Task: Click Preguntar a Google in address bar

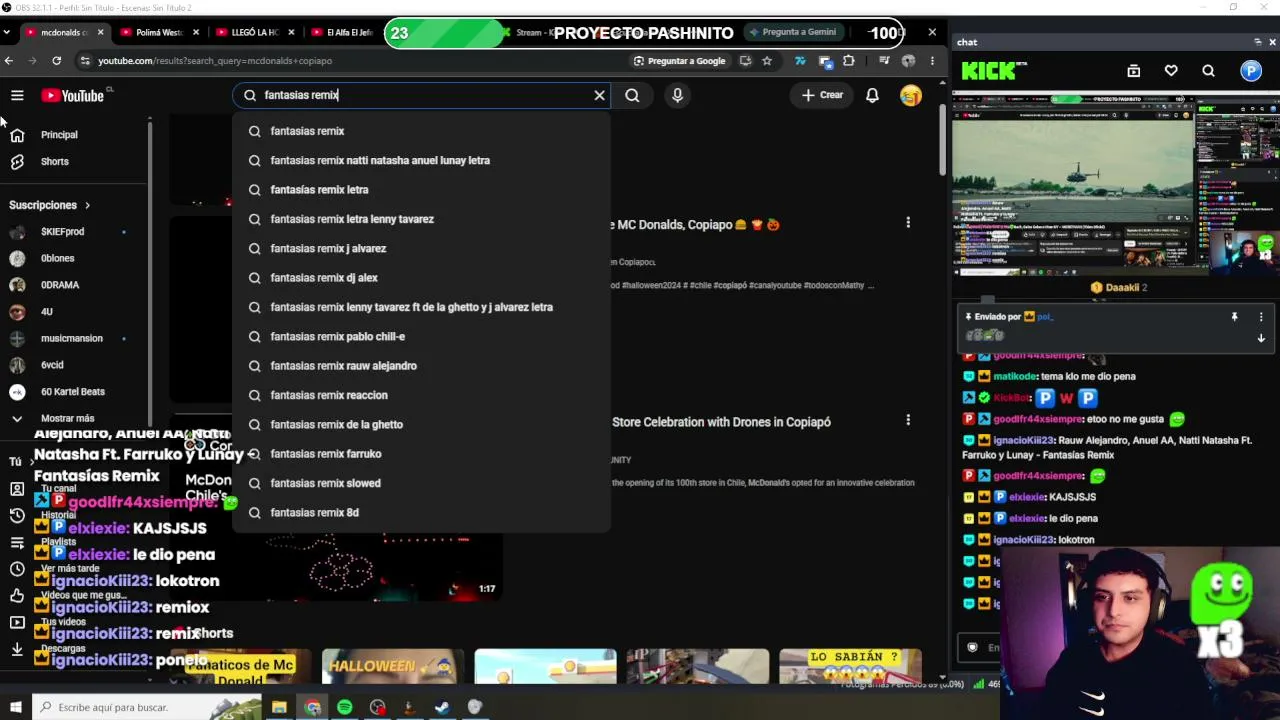Action: [680, 61]
